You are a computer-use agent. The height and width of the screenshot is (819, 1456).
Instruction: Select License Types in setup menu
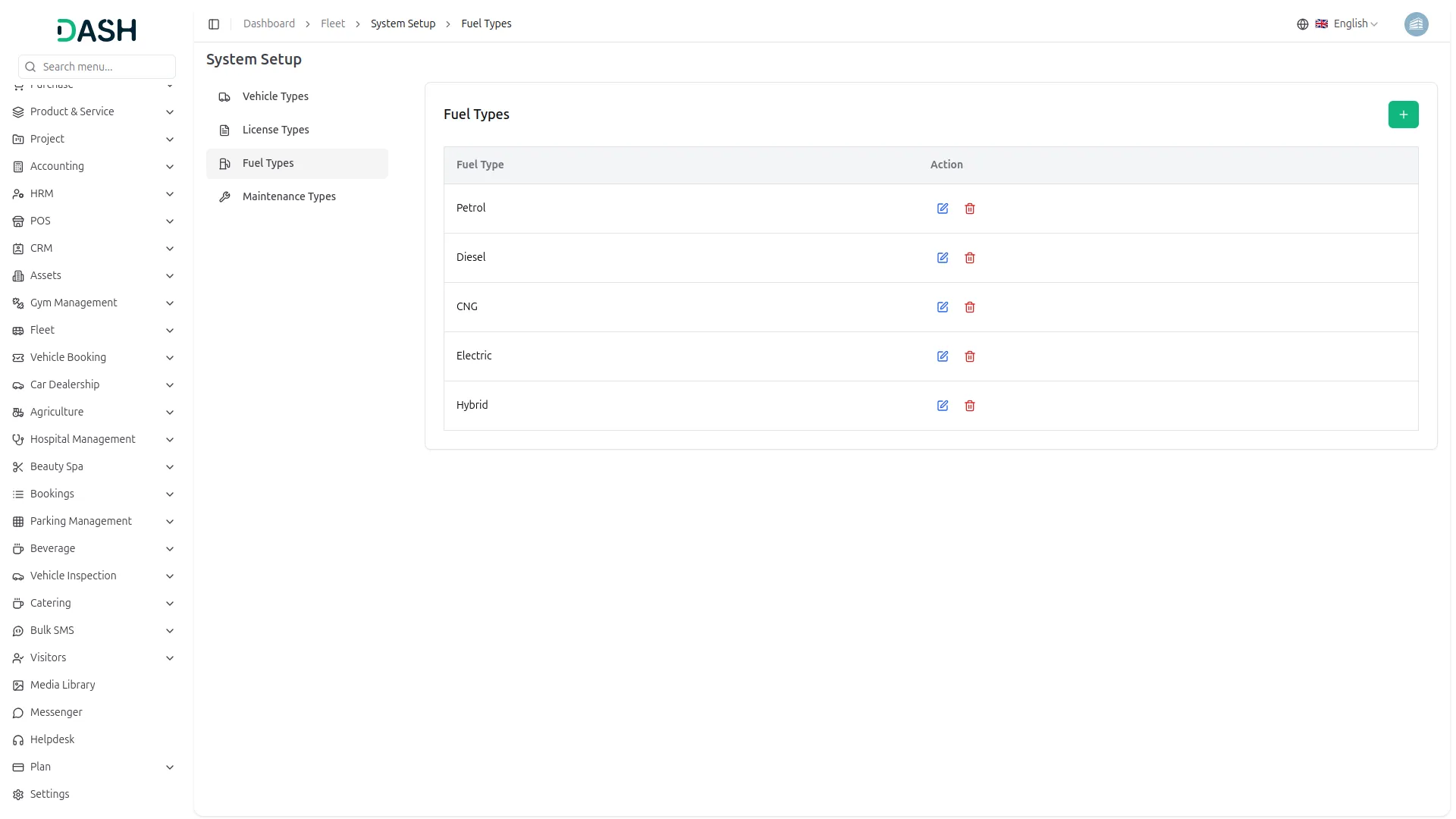tap(275, 130)
